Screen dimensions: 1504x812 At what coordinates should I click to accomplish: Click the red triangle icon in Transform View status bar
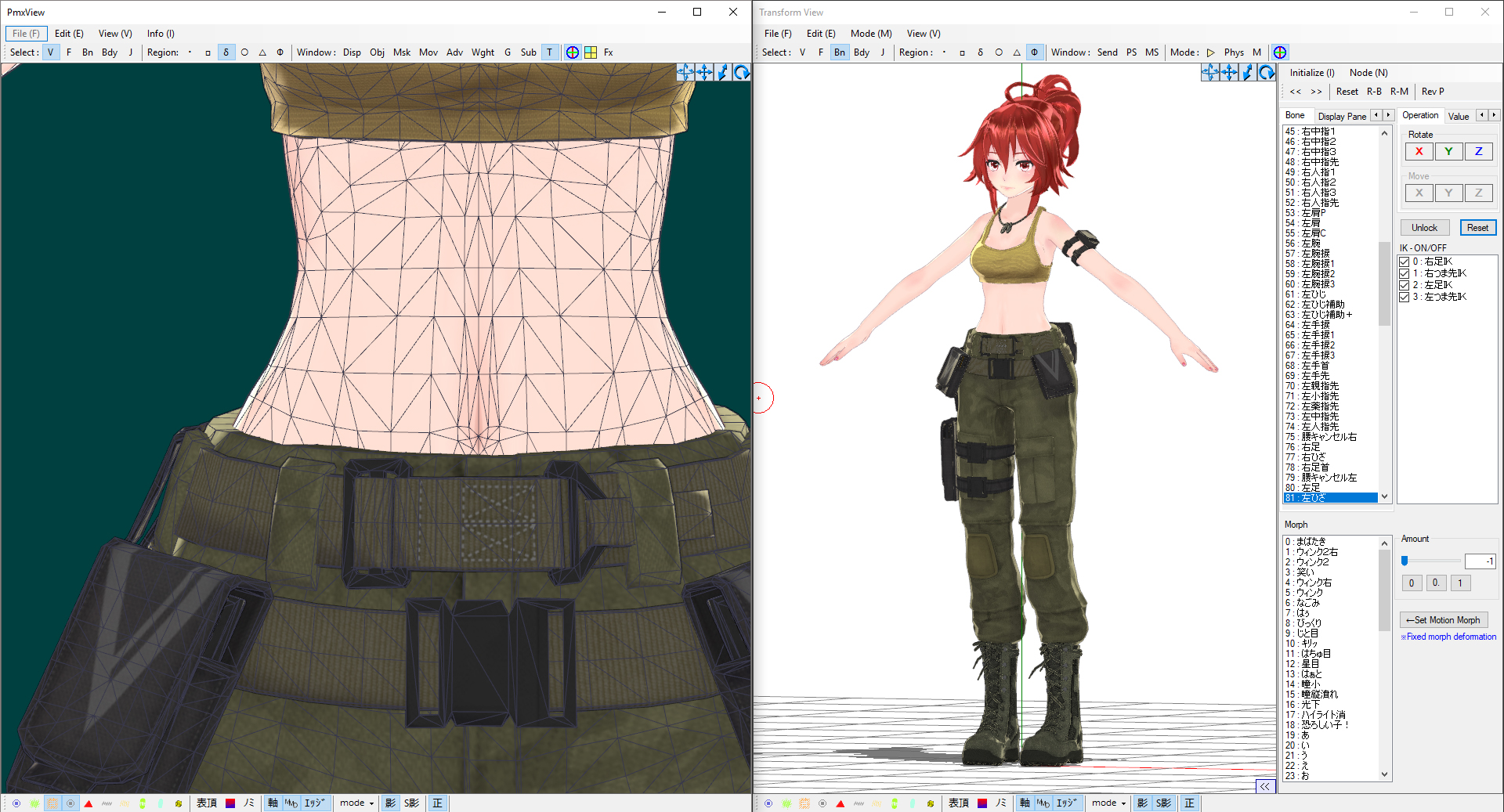841,803
